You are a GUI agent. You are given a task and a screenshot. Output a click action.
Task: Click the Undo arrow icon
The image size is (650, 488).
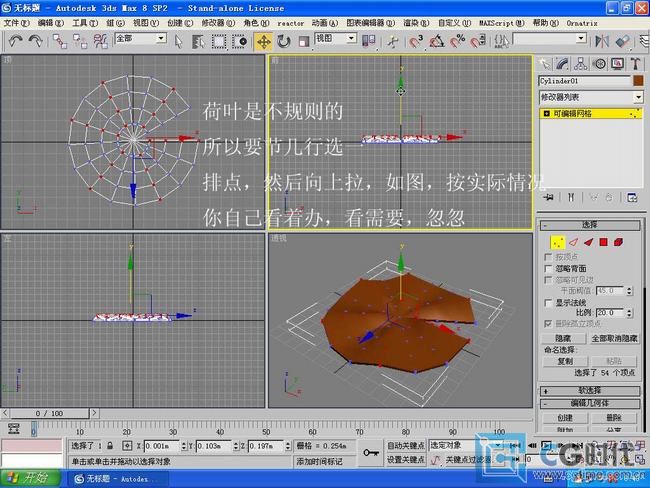(16, 41)
